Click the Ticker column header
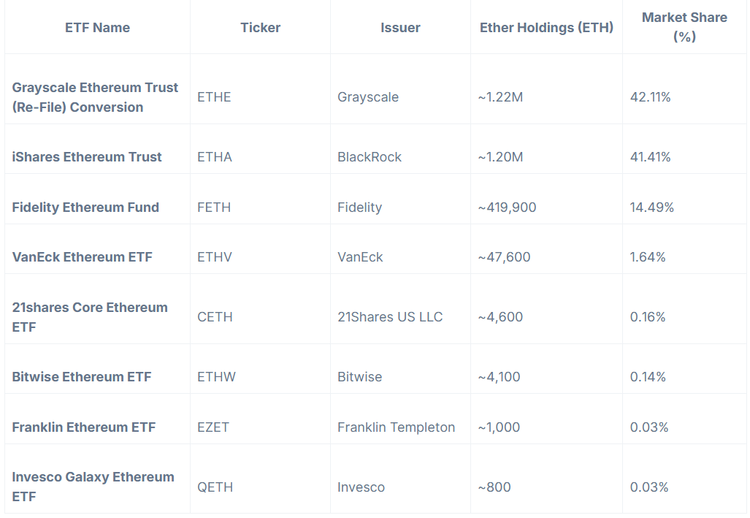 260,27
